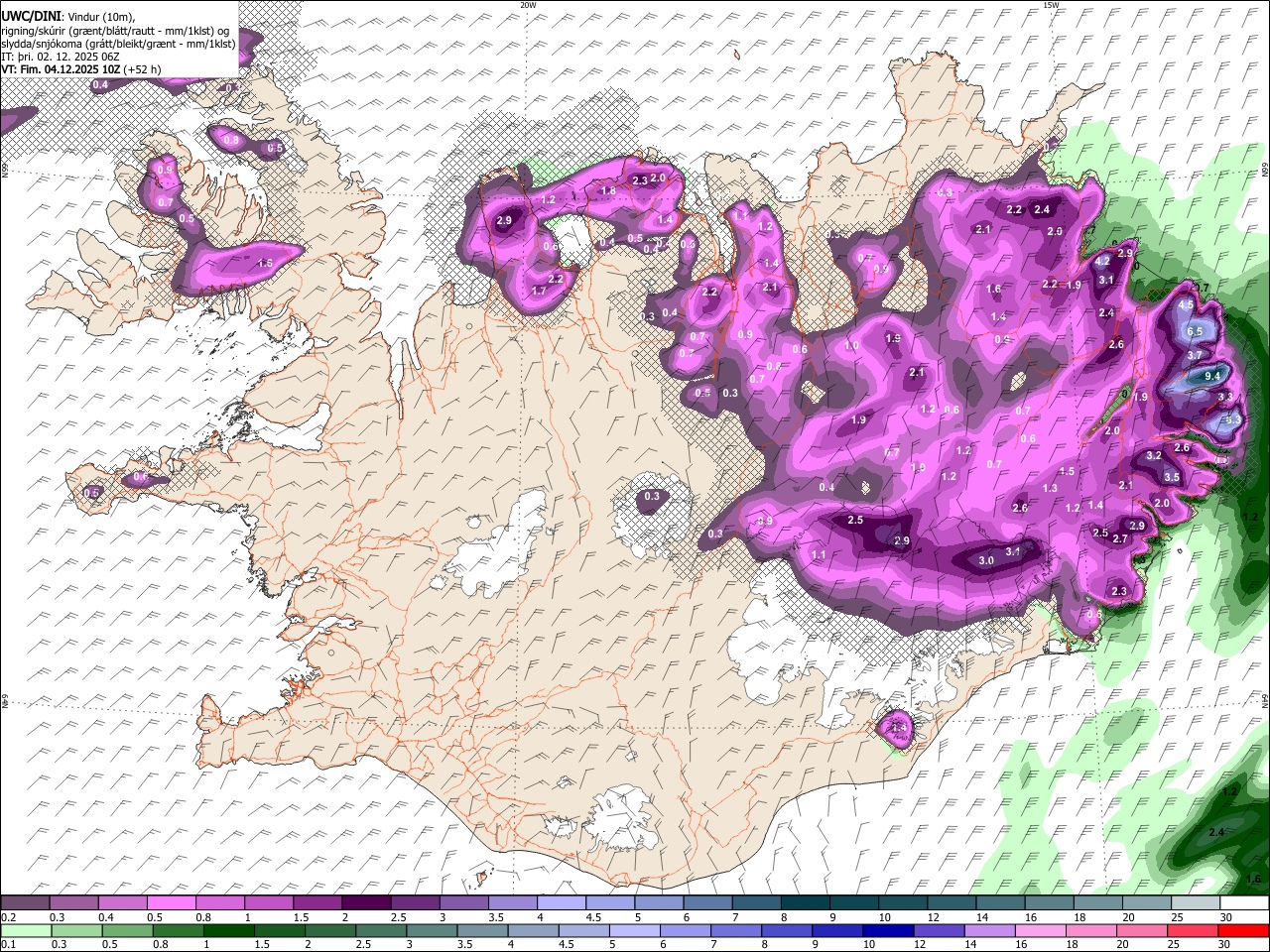Screen dimensions: 1270x952
Task: Click lower legend swatch labeled 12
Action: click(938, 931)
